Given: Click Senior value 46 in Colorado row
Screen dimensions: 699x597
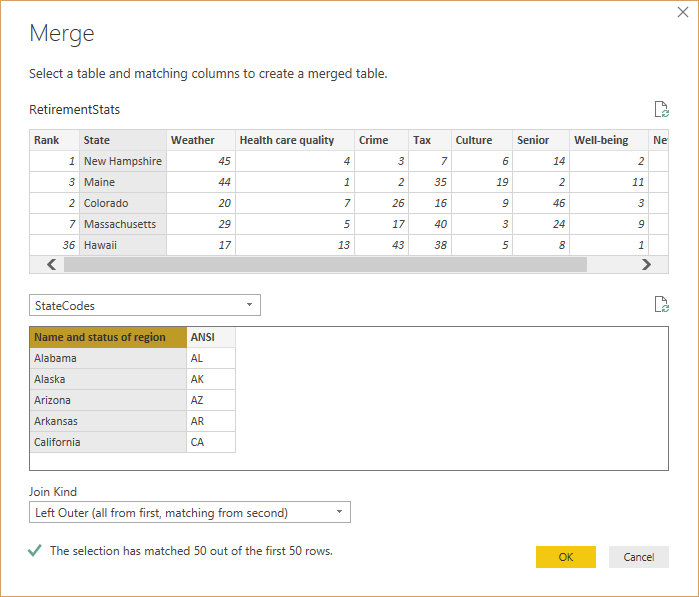Looking at the screenshot, I should [541, 203].
